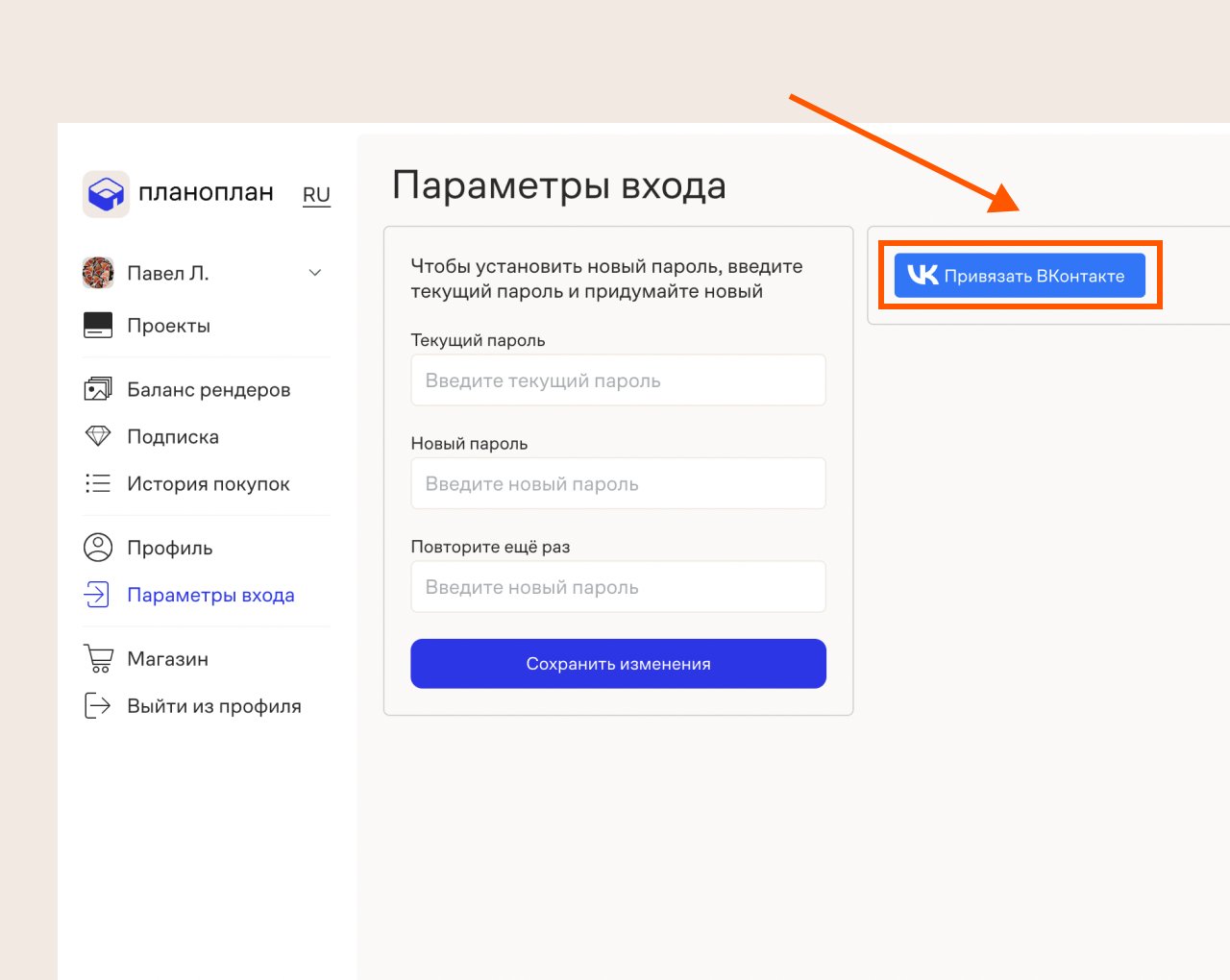Image resolution: width=1230 pixels, height=980 pixels.
Task: Click the Выйти из профиля exit icon
Action: 98,706
